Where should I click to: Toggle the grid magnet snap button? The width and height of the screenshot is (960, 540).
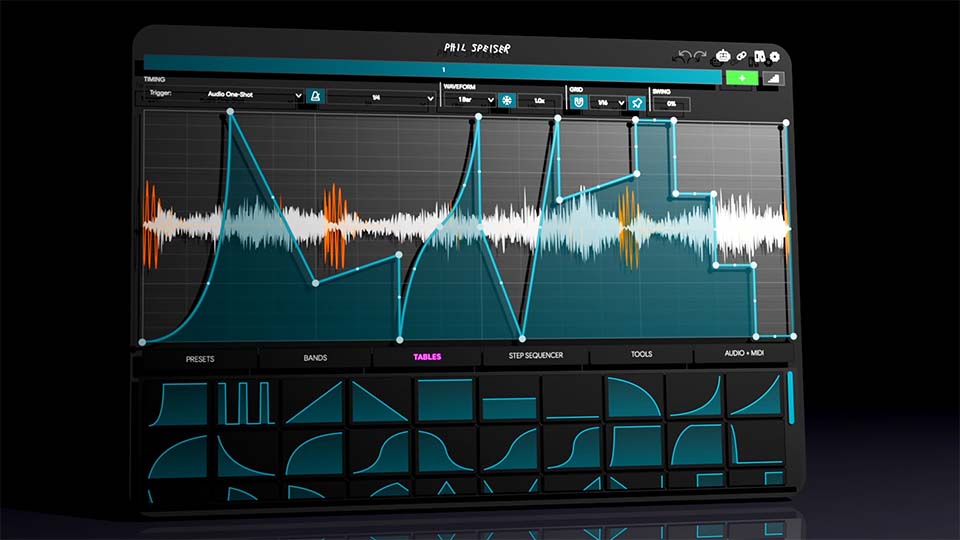point(579,102)
